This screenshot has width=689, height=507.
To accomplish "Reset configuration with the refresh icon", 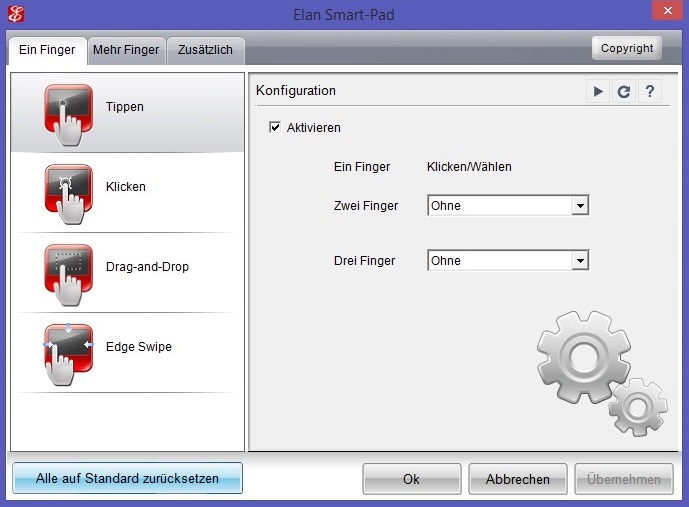I will [624, 91].
